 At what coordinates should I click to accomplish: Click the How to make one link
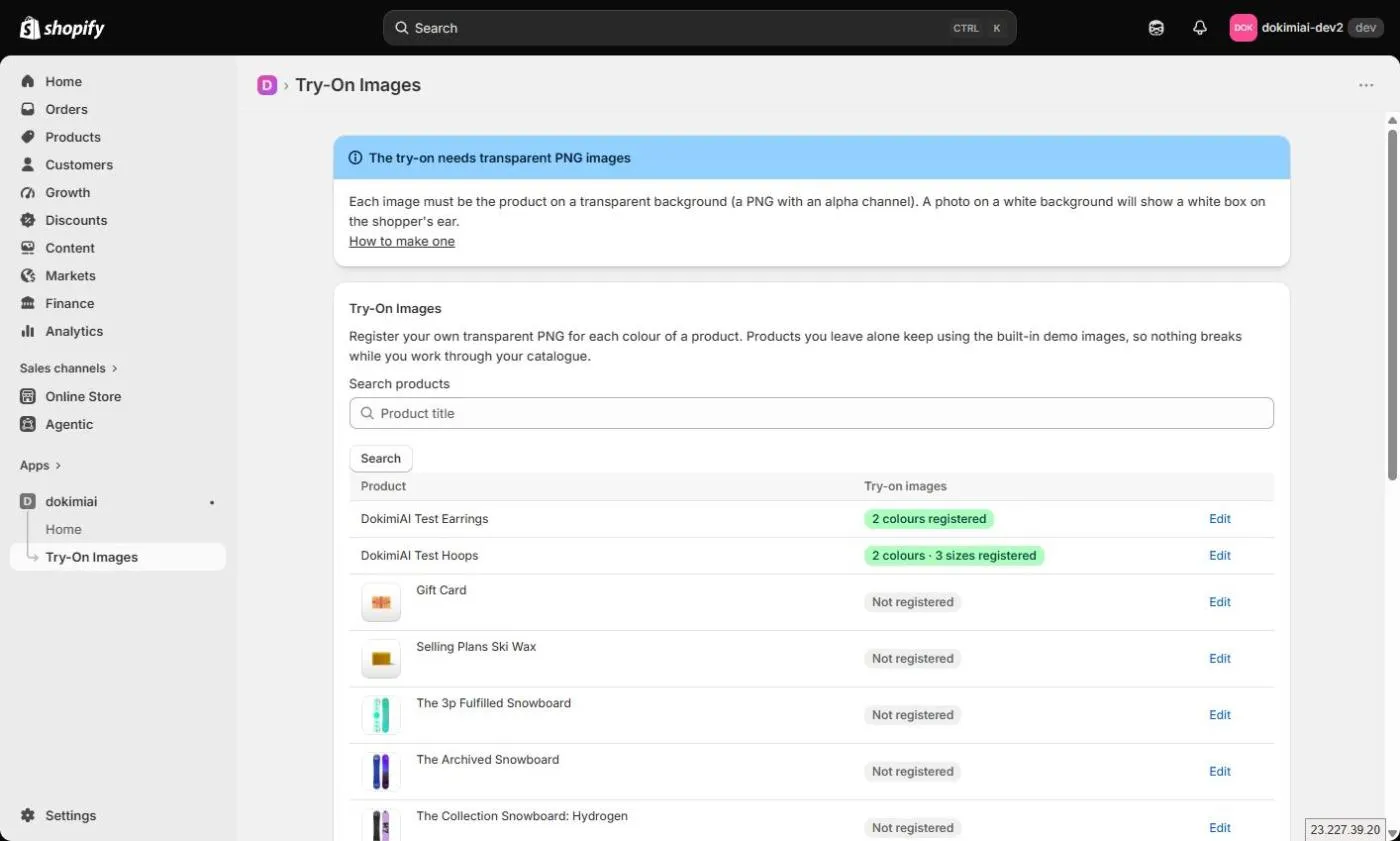pyautogui.click(x=402, y=241)
